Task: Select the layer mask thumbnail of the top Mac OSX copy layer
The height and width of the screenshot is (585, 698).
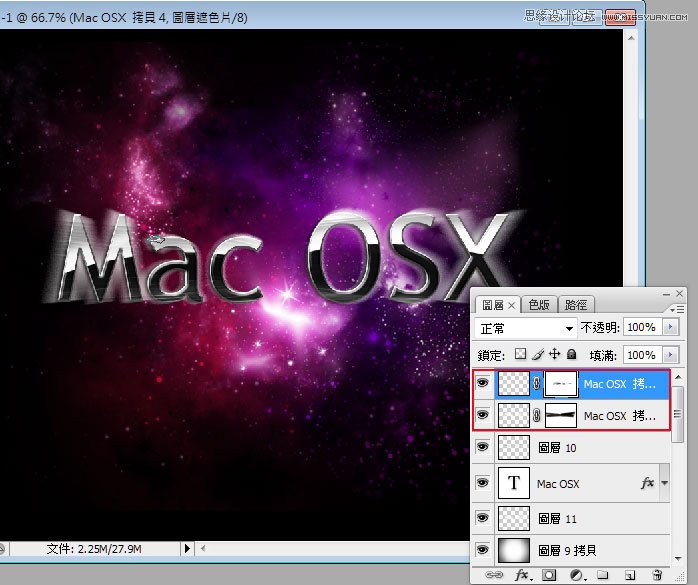Action: point(561,383)
